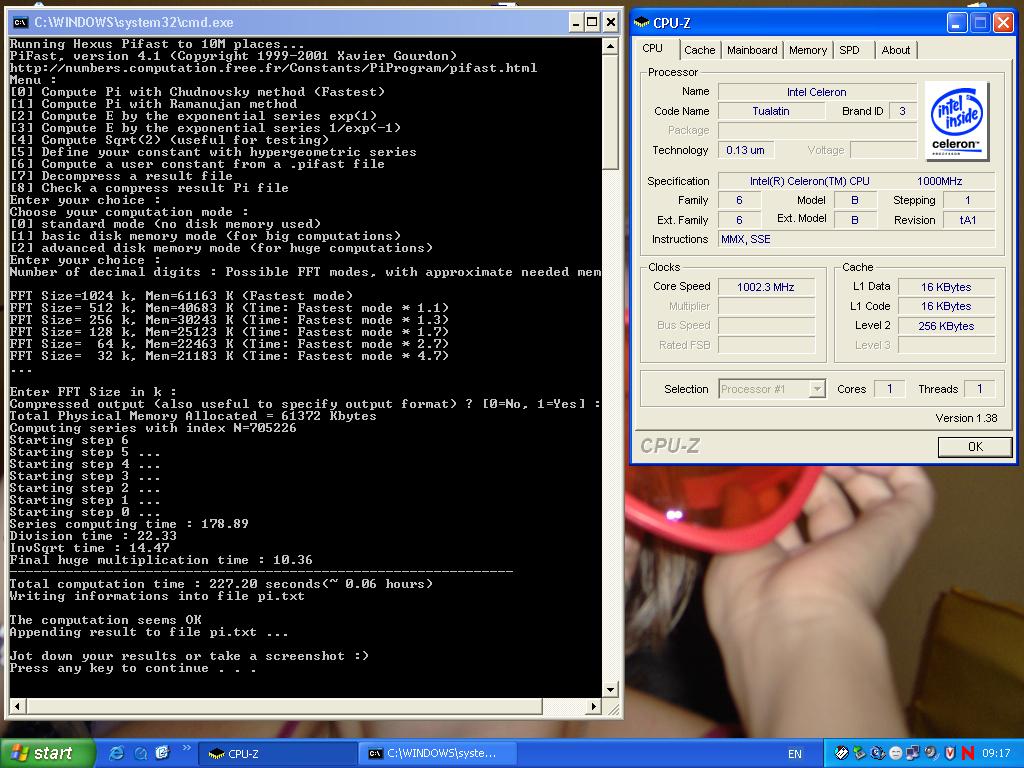Click the 'InvSqrt time : 14.47' line

(x=89, y=548)
